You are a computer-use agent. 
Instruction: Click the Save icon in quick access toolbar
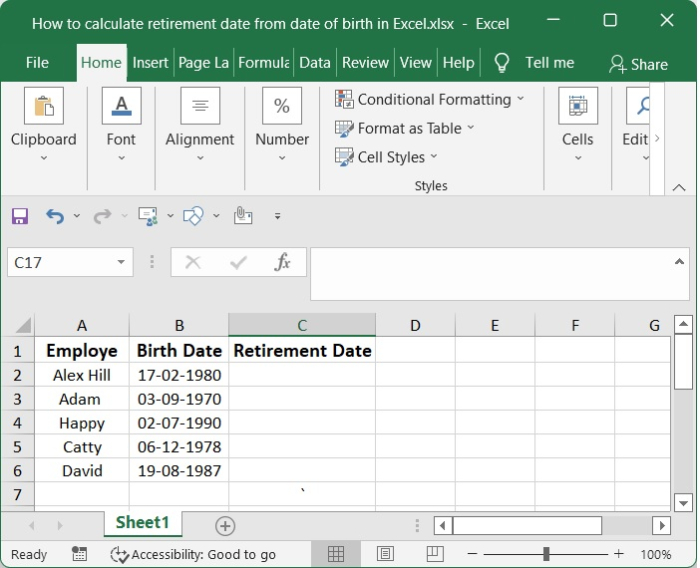pos(20,216)
